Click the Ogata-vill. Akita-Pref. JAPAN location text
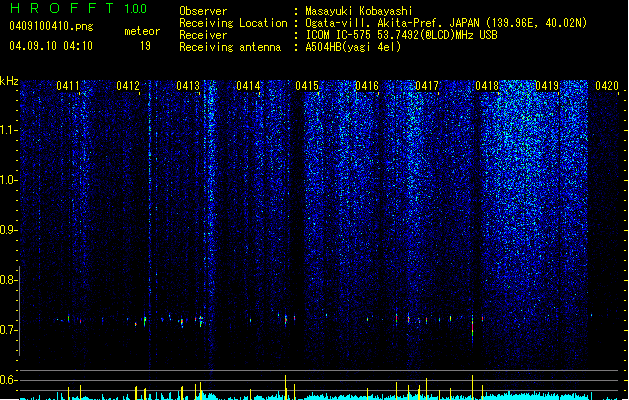This screenshot has width=629, height=400. (x=446, y=23)
